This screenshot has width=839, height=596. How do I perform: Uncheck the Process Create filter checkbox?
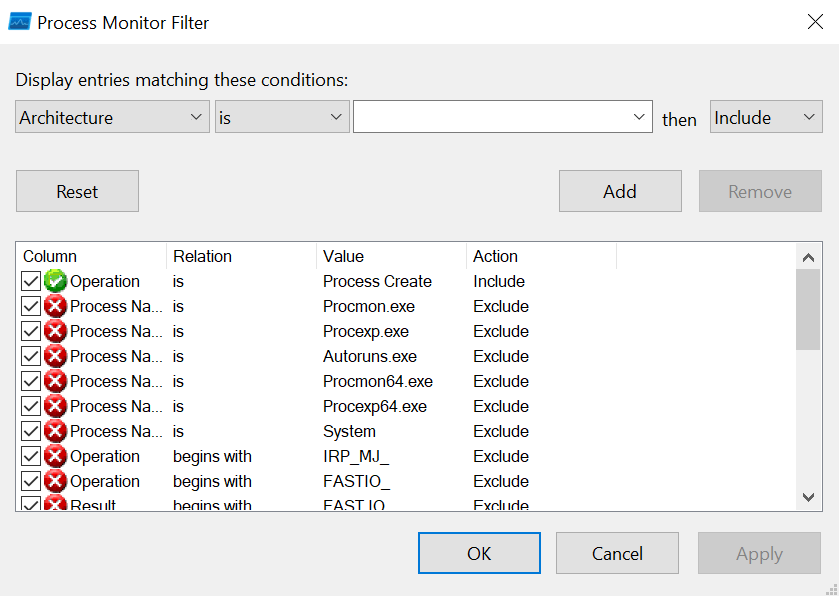coord(31,281)
